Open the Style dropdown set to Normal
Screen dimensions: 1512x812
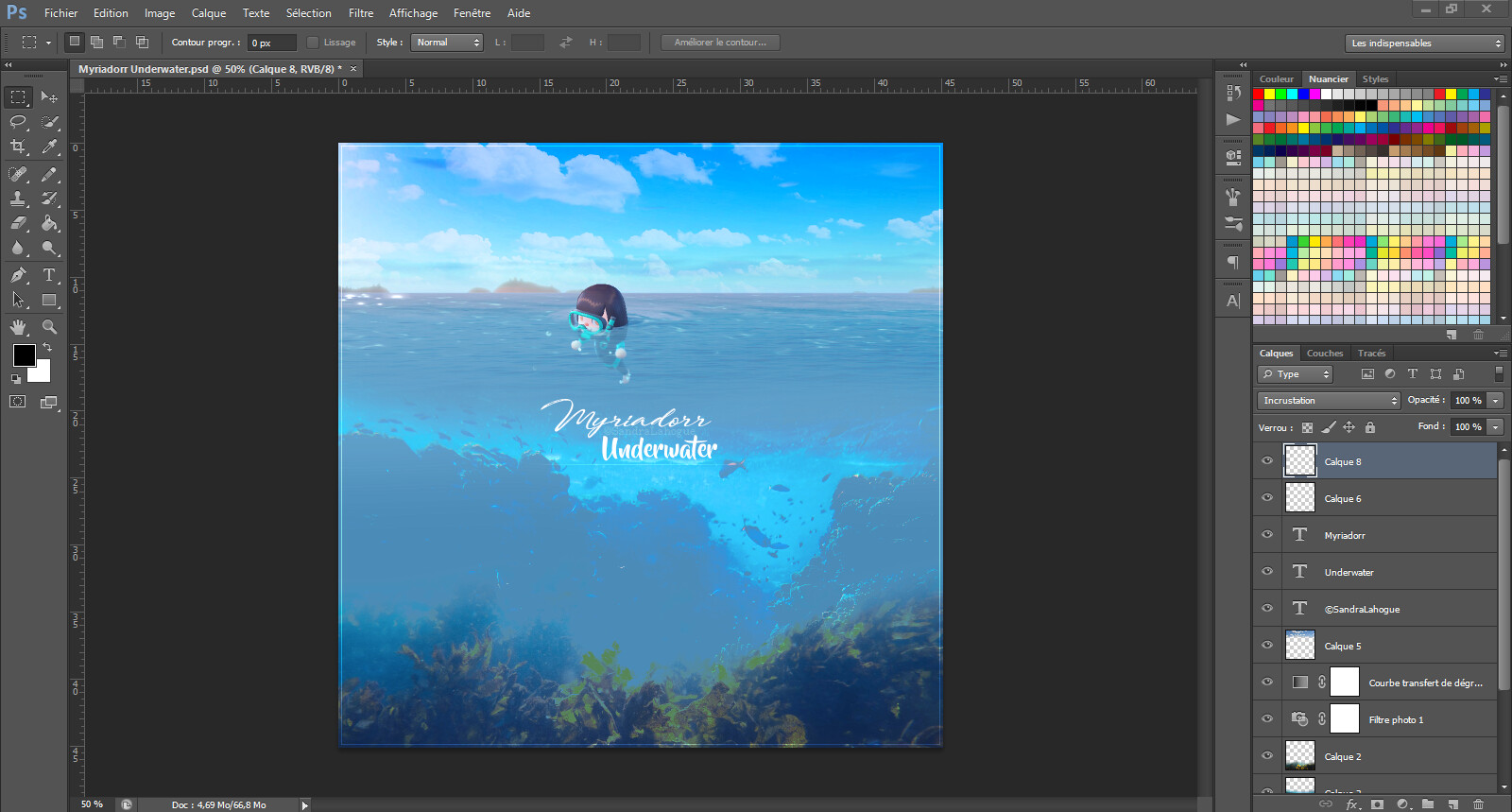[x=447, y=43]
